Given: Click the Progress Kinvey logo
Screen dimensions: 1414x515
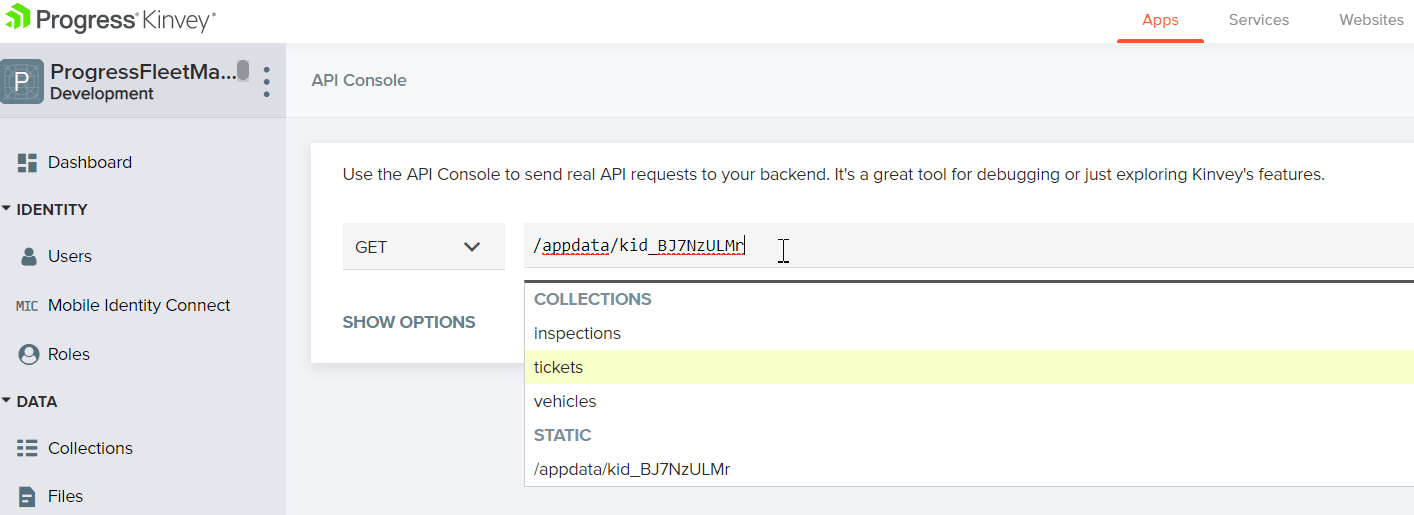Looking at the screenshot, I should pos(110,18).
